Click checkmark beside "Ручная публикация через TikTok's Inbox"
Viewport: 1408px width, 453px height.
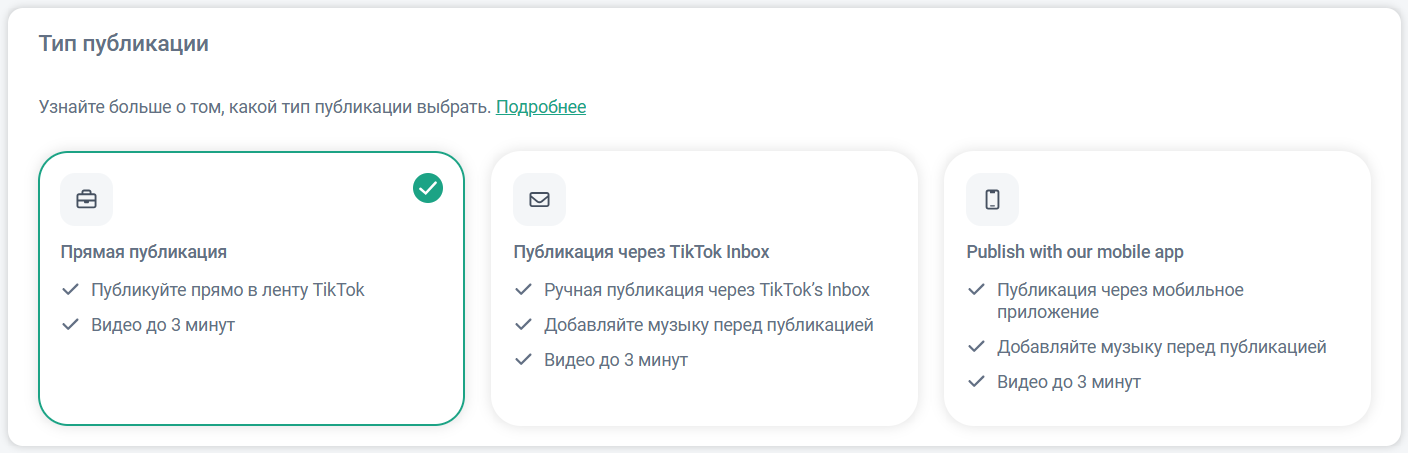[x=523, y=290]
